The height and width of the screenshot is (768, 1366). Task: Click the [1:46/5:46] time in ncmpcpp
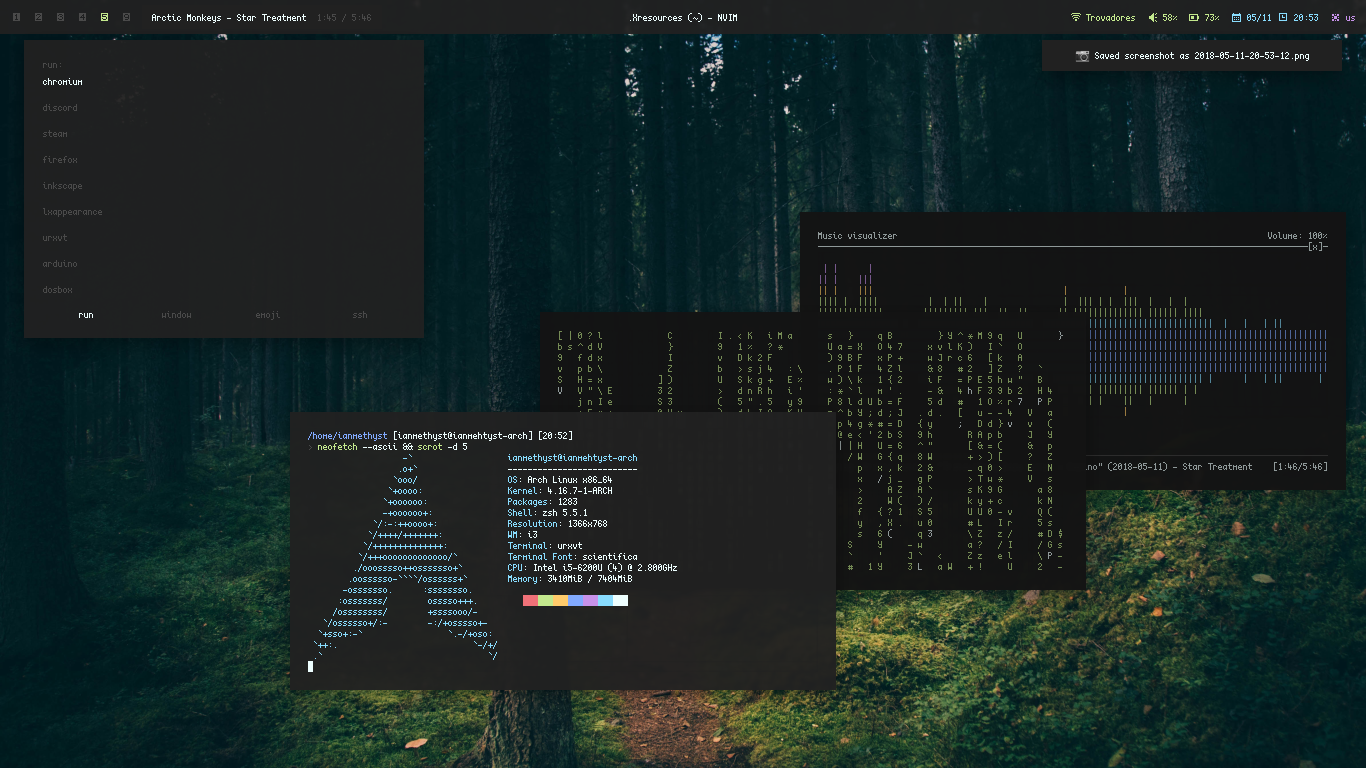point(1300,466)
